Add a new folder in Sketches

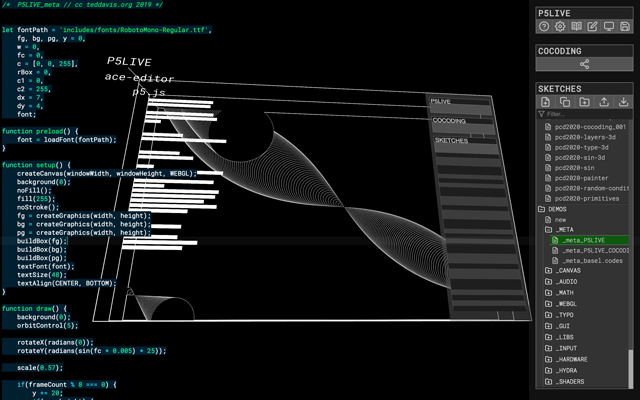point(584,101)
